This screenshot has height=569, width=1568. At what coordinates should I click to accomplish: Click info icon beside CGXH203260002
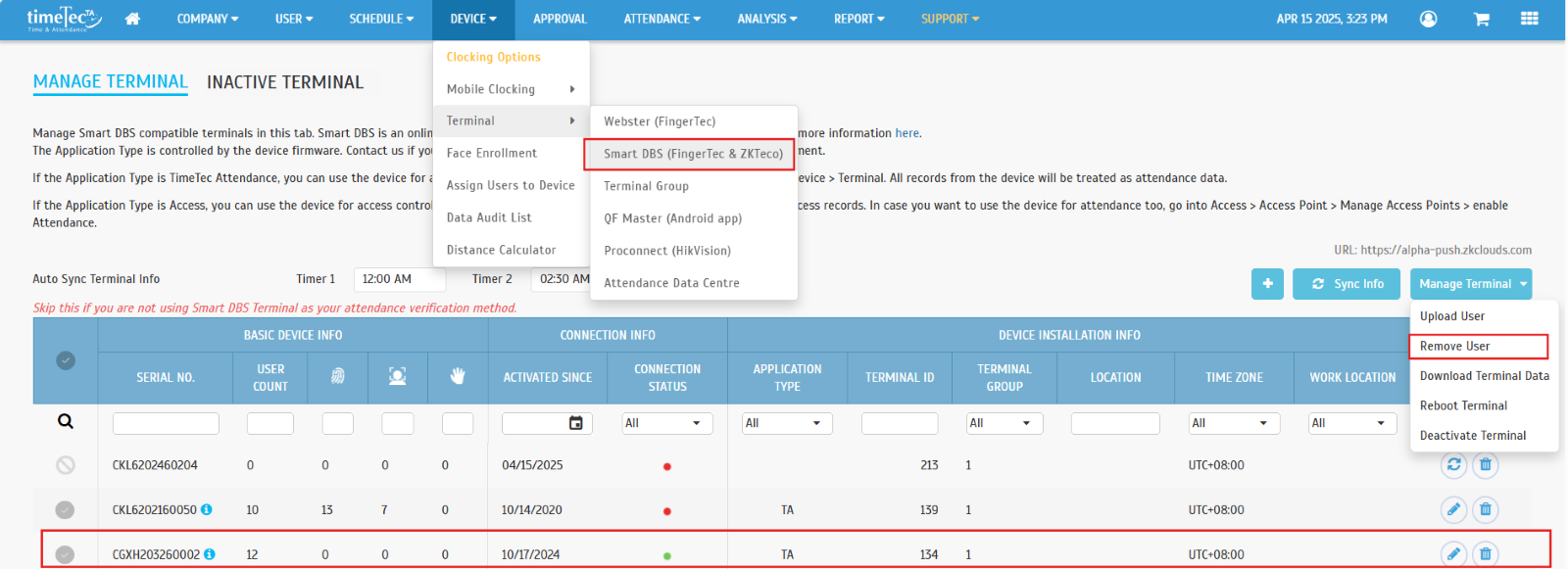click(x=210, y=554)
